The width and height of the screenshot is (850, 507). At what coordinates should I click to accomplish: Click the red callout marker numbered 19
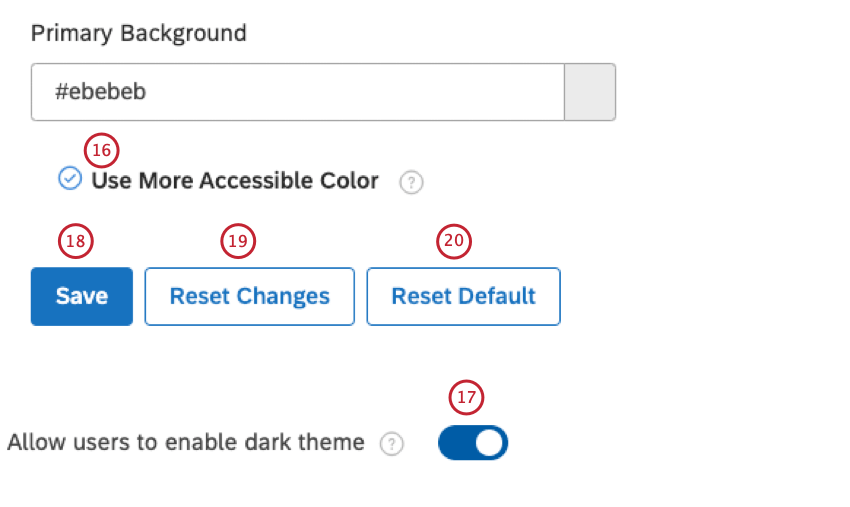coord(238,241)
